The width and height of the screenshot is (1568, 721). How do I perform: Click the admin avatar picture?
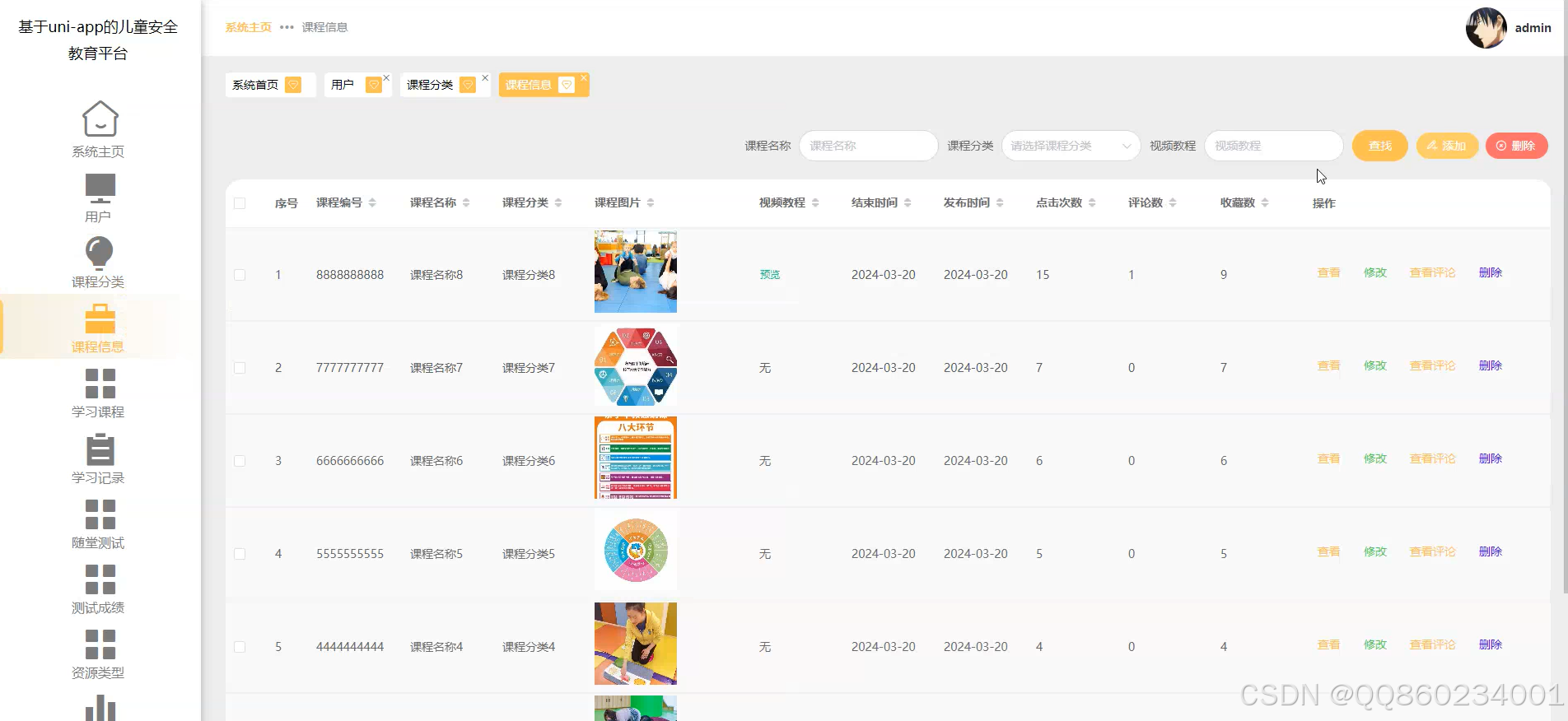coord(1486,28)
